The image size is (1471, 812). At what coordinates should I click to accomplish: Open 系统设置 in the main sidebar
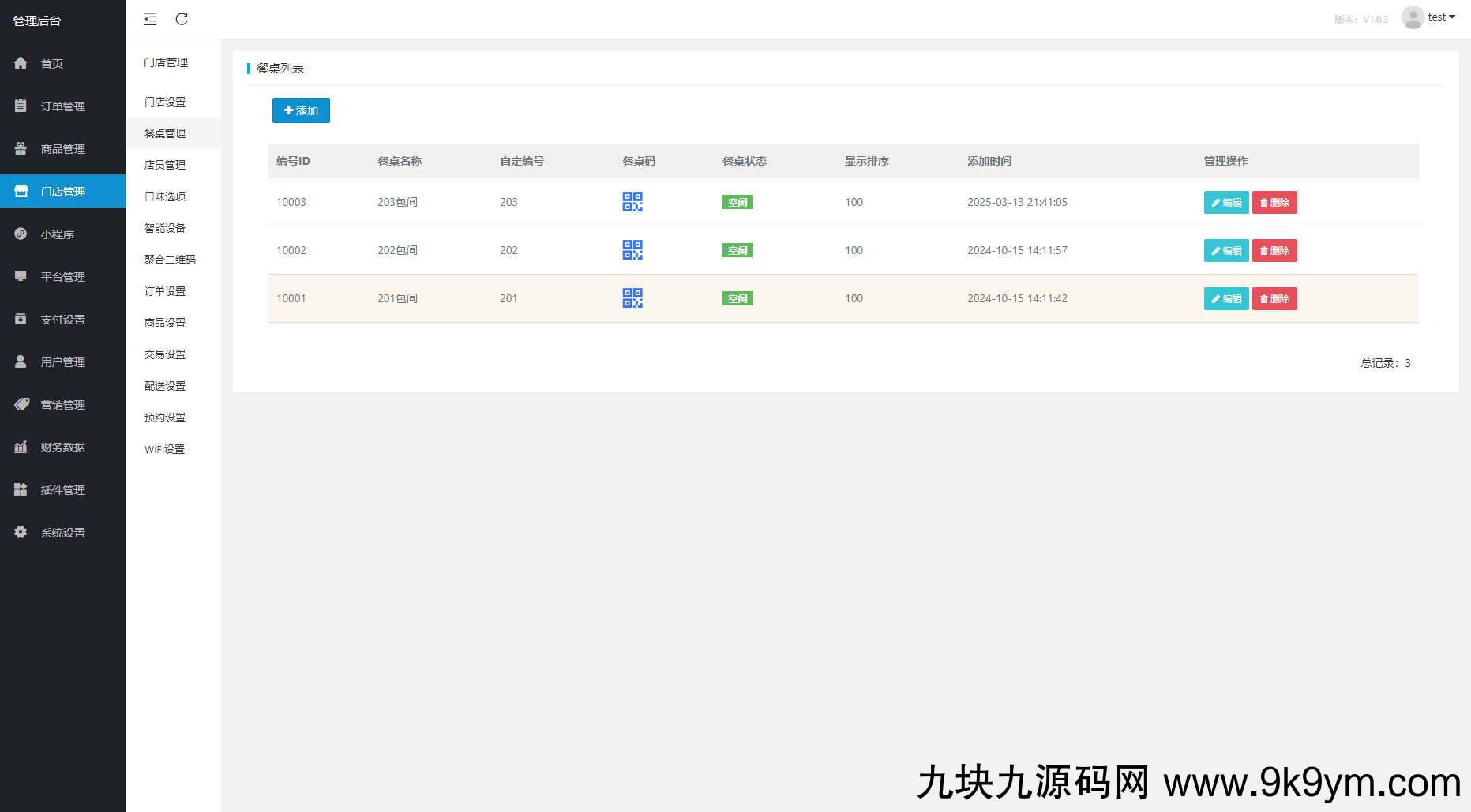pos(63,533)
